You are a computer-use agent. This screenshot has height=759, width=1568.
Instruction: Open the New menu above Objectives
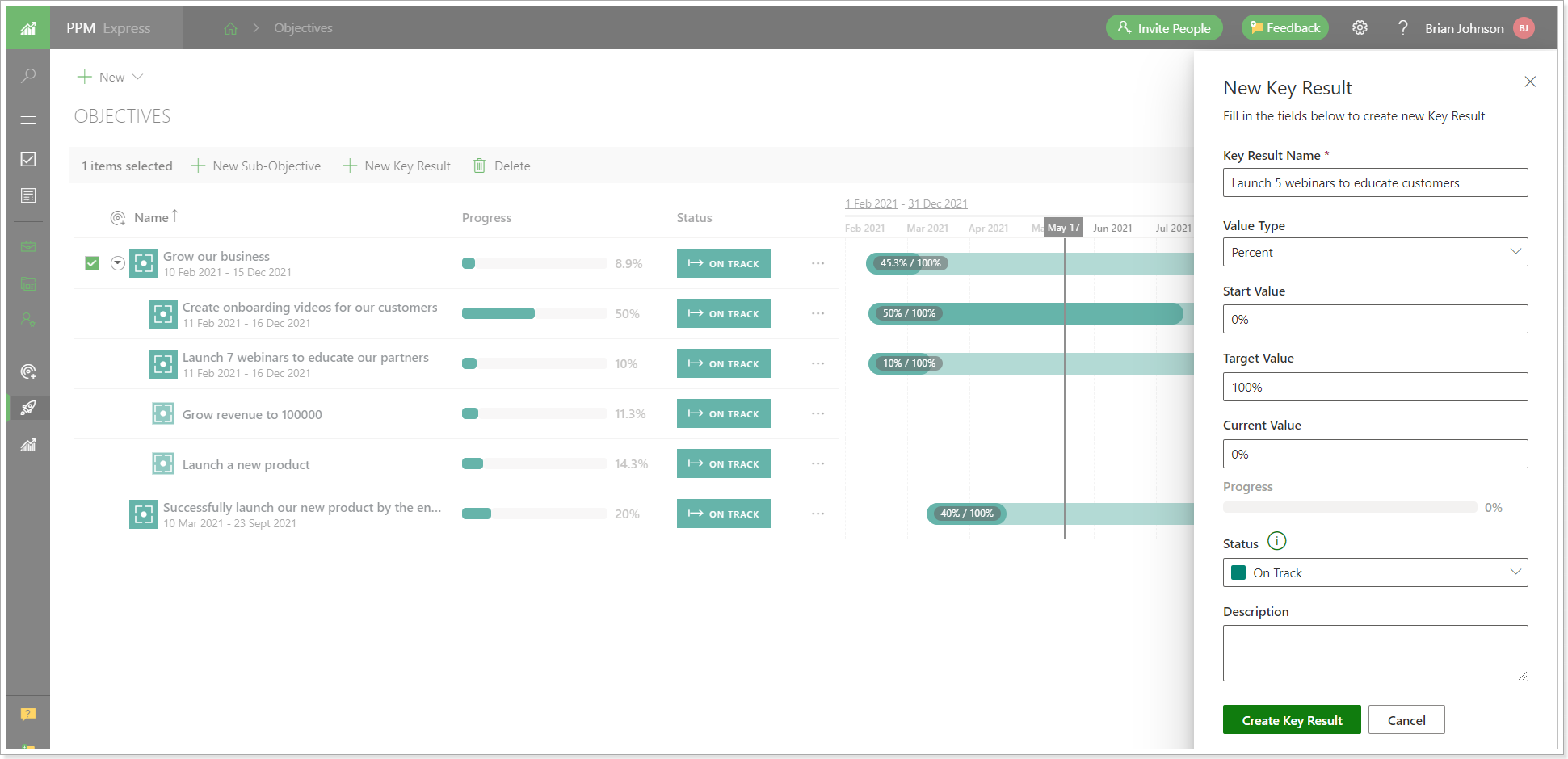111,77
